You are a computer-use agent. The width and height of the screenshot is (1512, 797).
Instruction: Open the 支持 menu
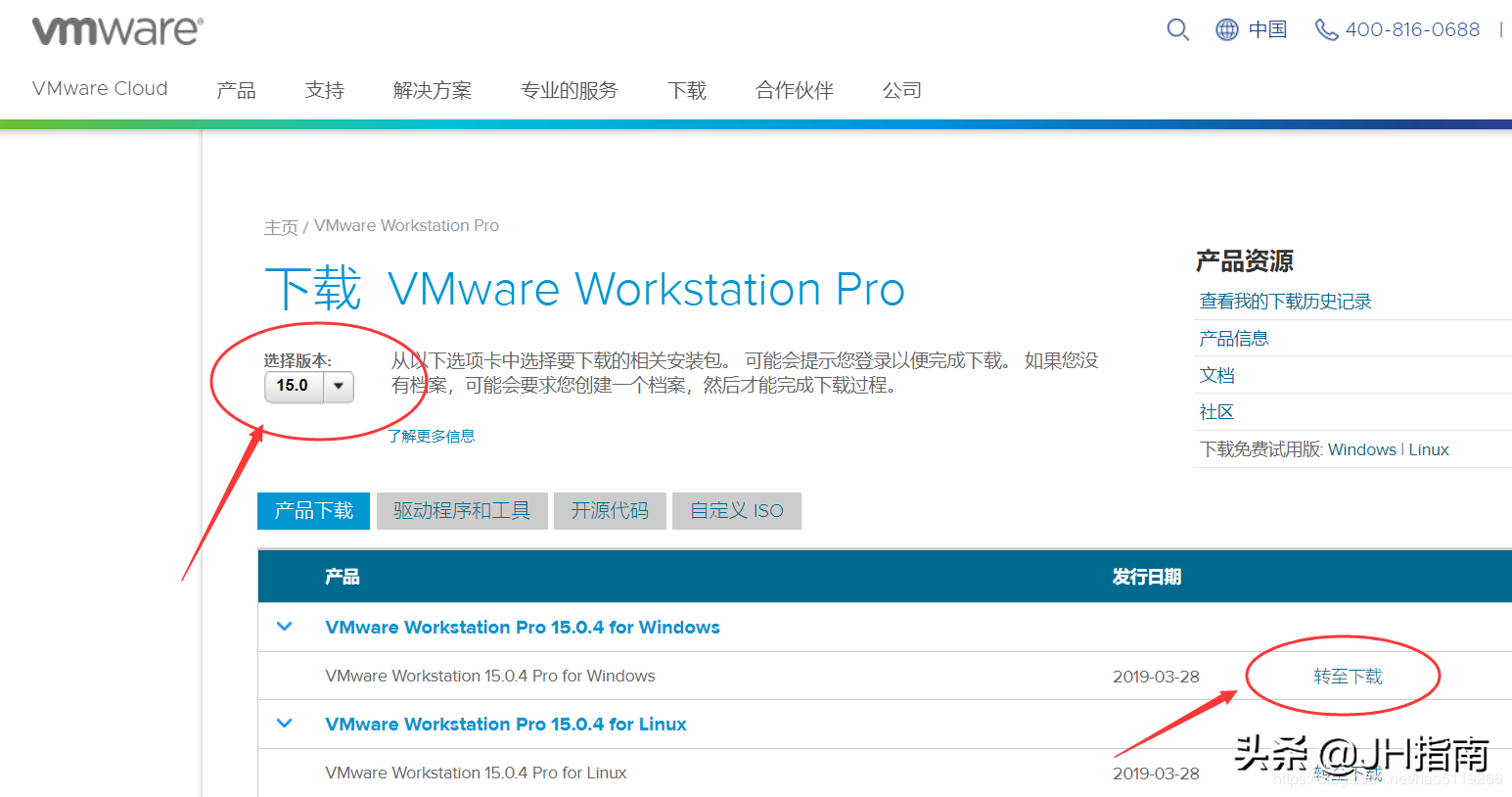pos(324,90)
